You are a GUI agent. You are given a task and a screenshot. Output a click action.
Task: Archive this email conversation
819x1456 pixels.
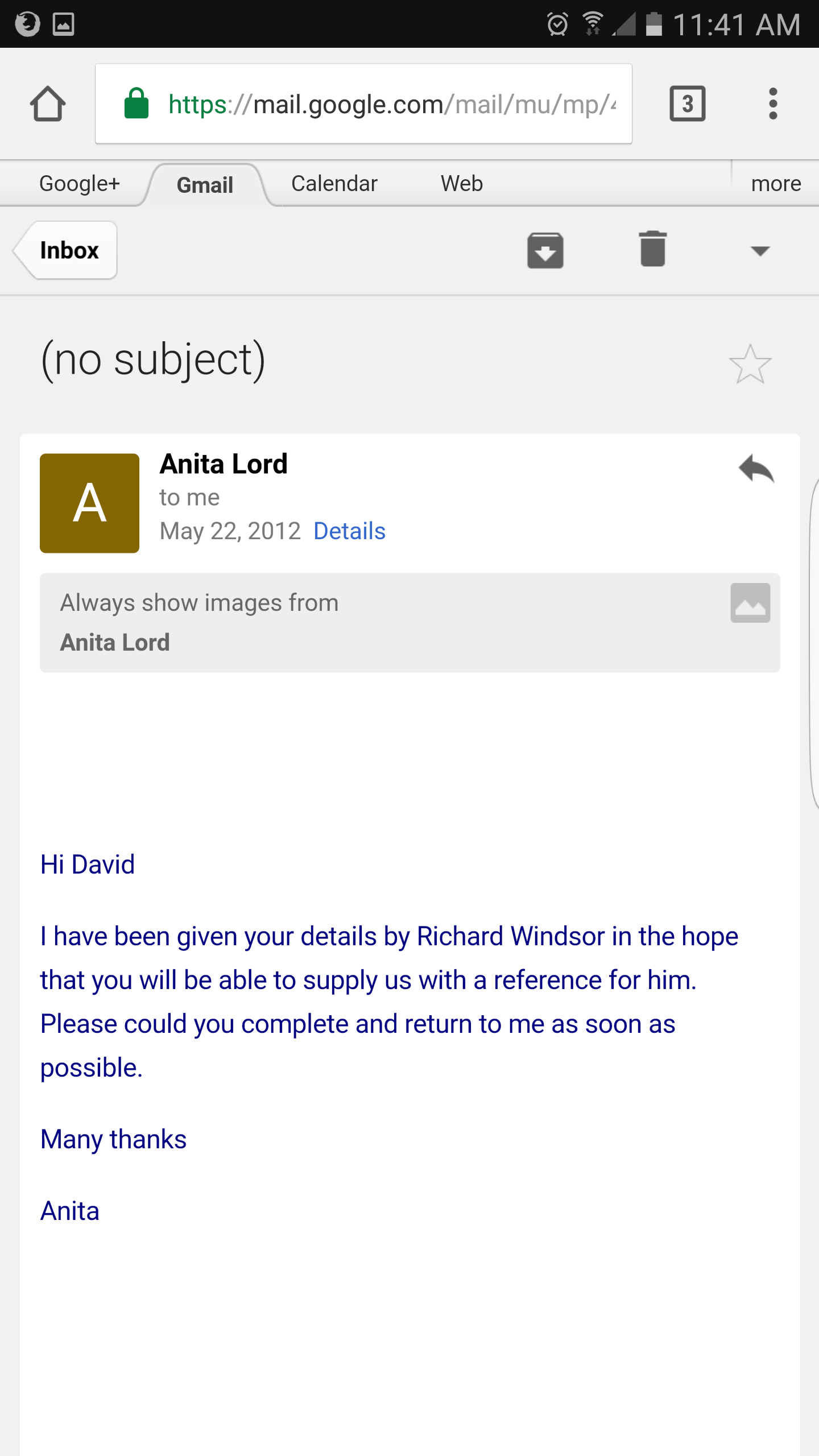click(x=545, y=250)
